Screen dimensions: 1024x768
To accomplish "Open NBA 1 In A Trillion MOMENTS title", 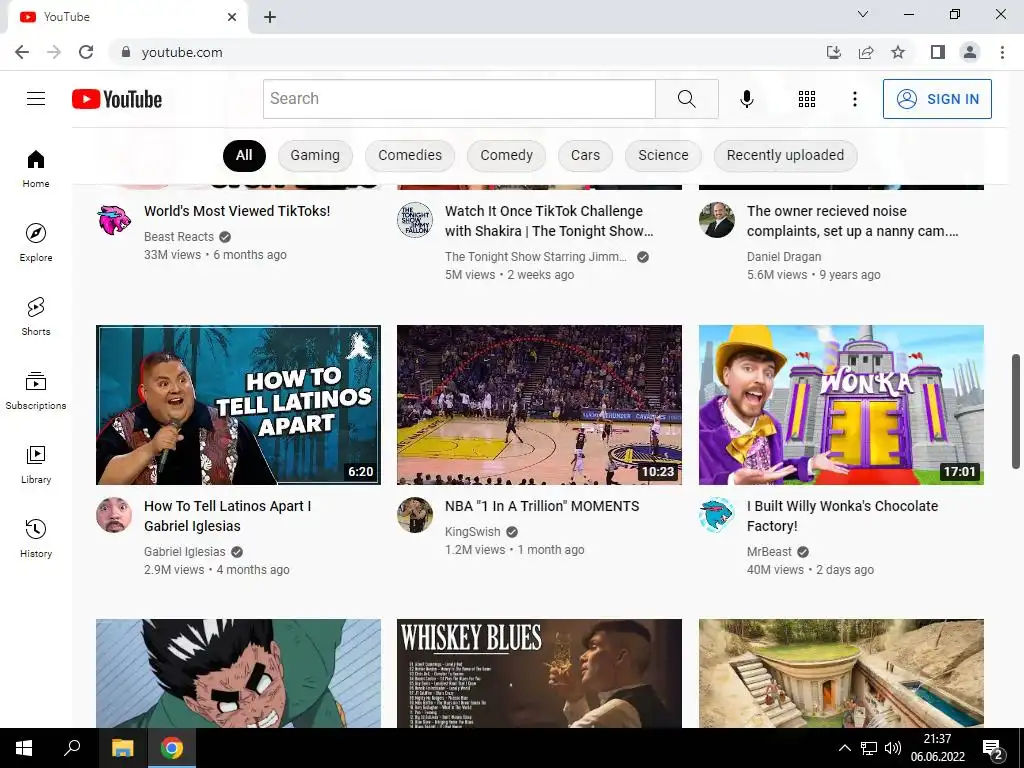I will pyautogui.click(x=542, y=506).
